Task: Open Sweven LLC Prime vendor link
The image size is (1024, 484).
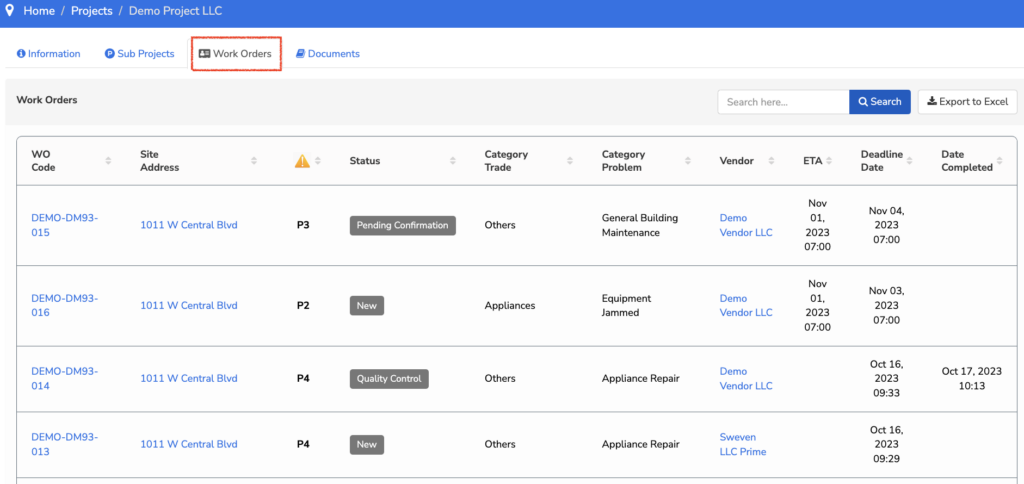Action: pos(743,444)
